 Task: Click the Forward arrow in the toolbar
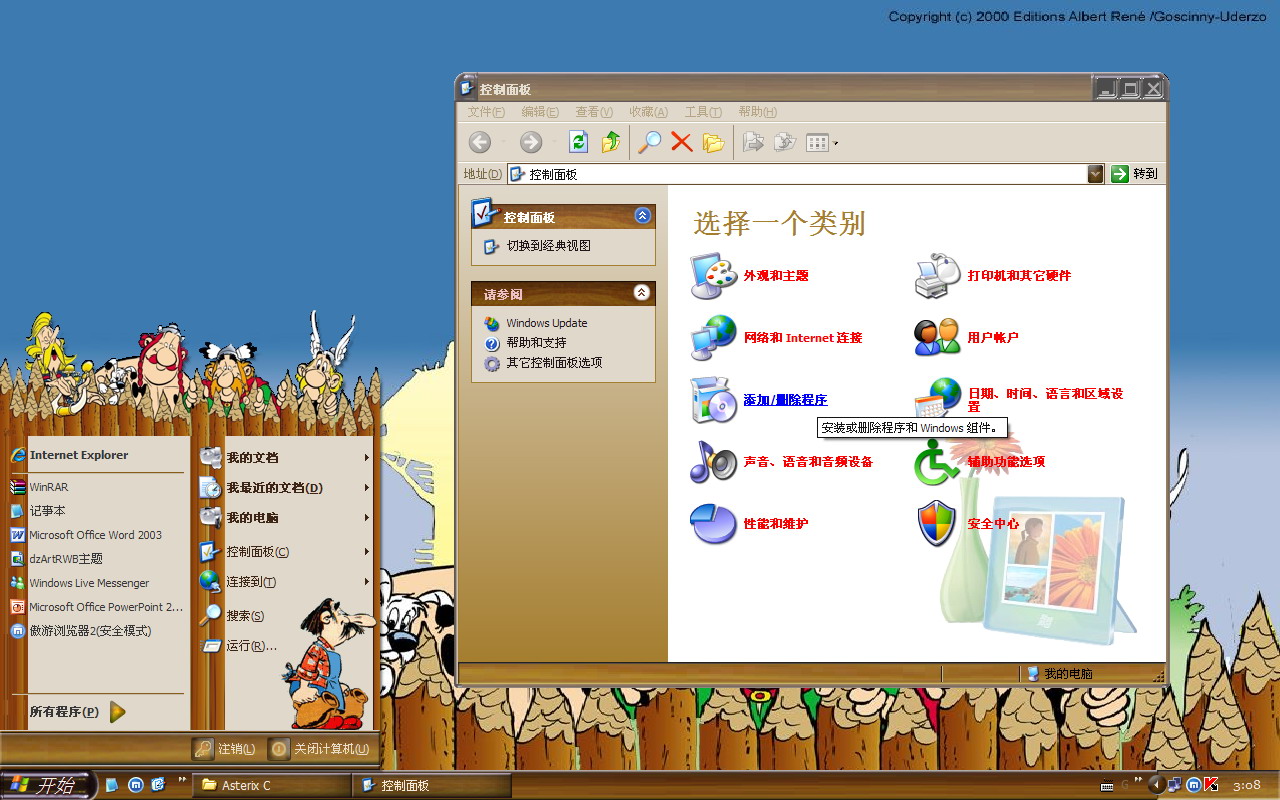point(531,142)
